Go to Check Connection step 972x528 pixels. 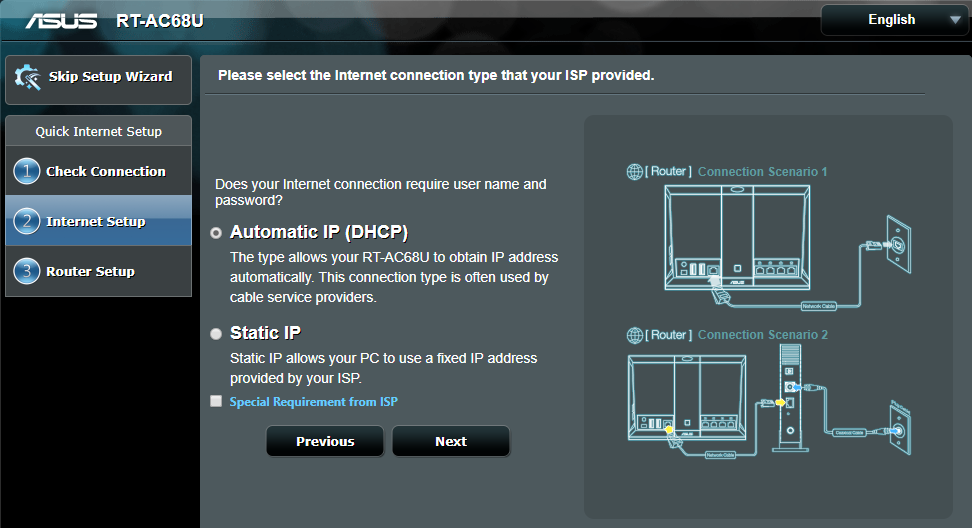click(x=99, y=171)
